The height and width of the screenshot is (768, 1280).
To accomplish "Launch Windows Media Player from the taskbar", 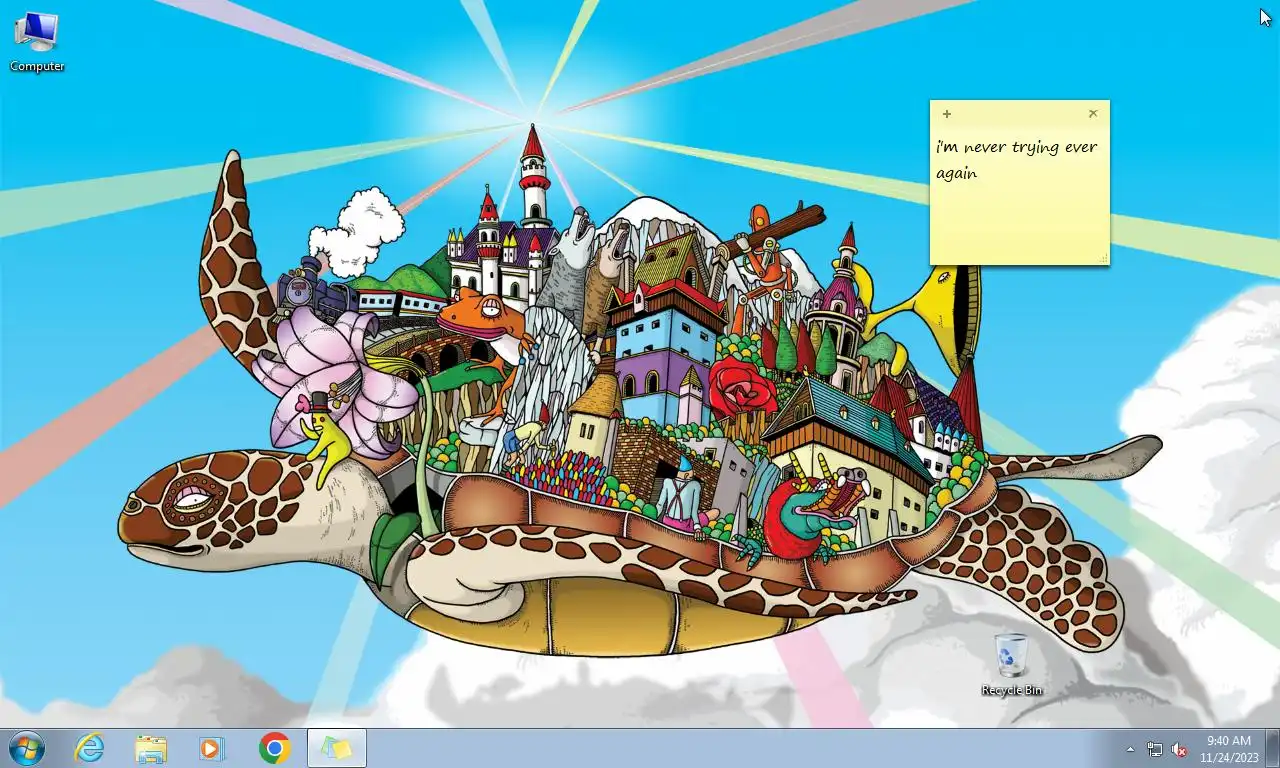I will [212, 748].
